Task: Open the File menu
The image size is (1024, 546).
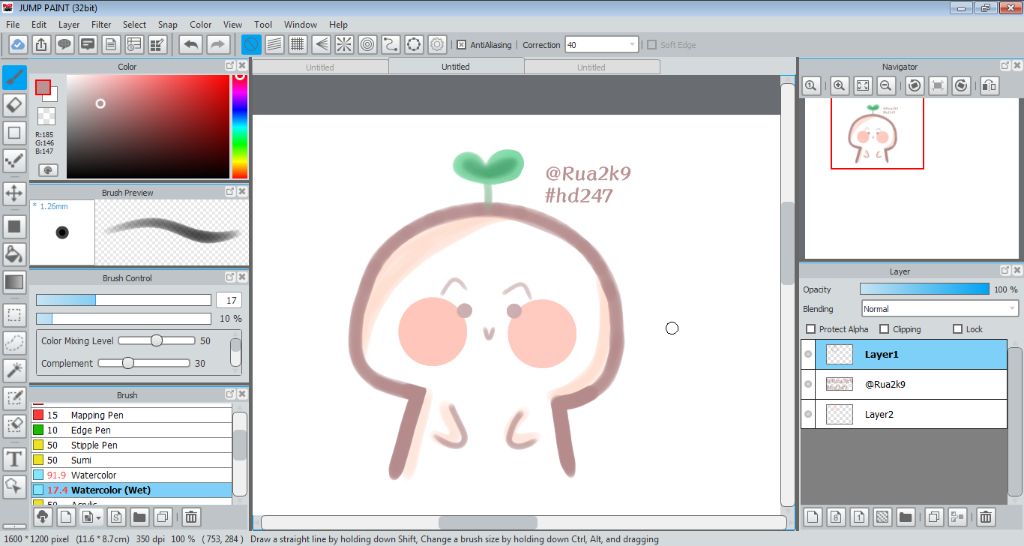Action: pyautogui.click(x=12, y=25)
